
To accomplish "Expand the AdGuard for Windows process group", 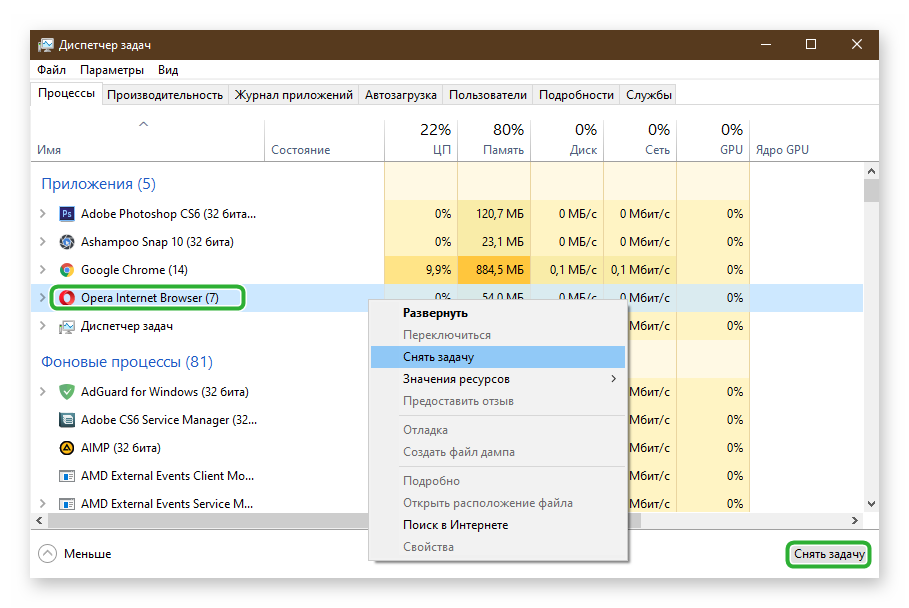I will (42, 392).
